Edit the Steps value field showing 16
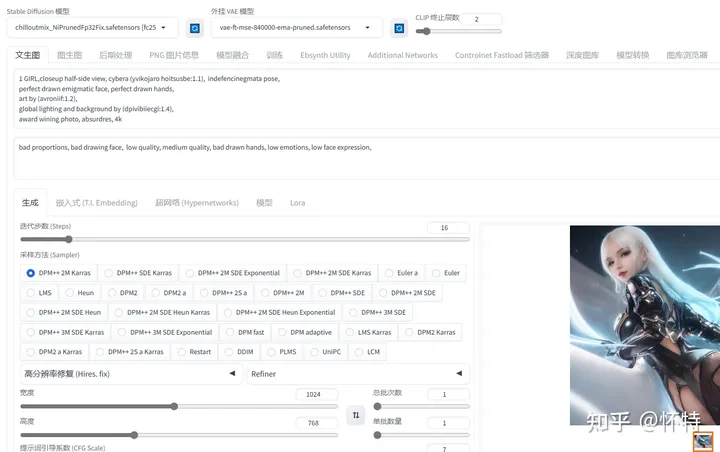This screenshot has width=720, height=452. pyautogui.click(x=448, y=227)
